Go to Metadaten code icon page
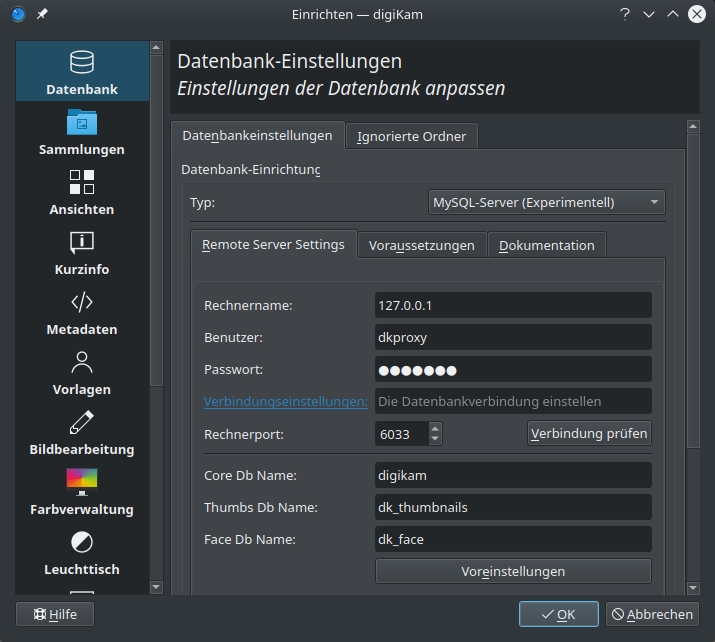Screen dimensions: 715x642 (82, 312)
